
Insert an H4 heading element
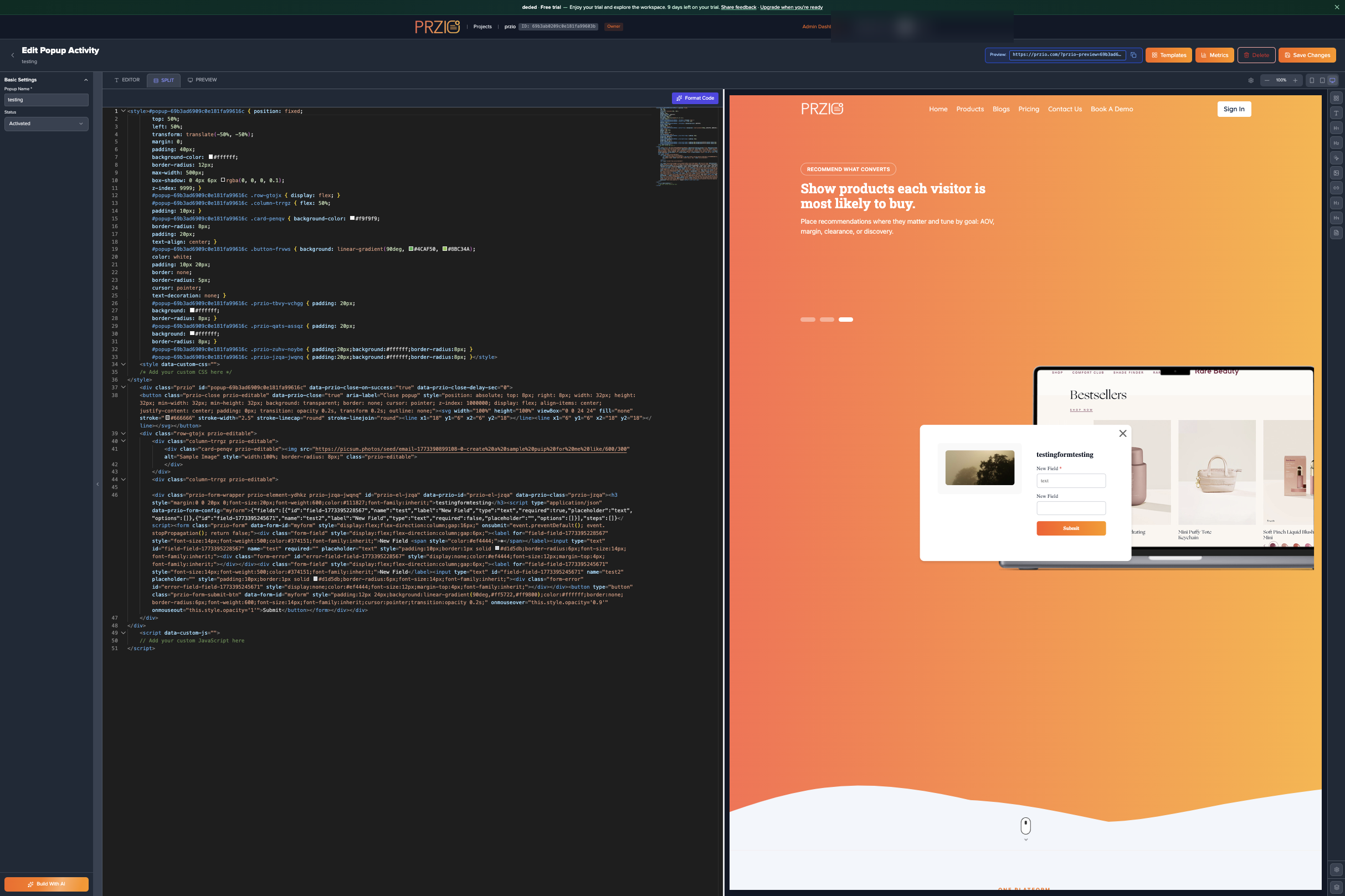point(1337,218)
